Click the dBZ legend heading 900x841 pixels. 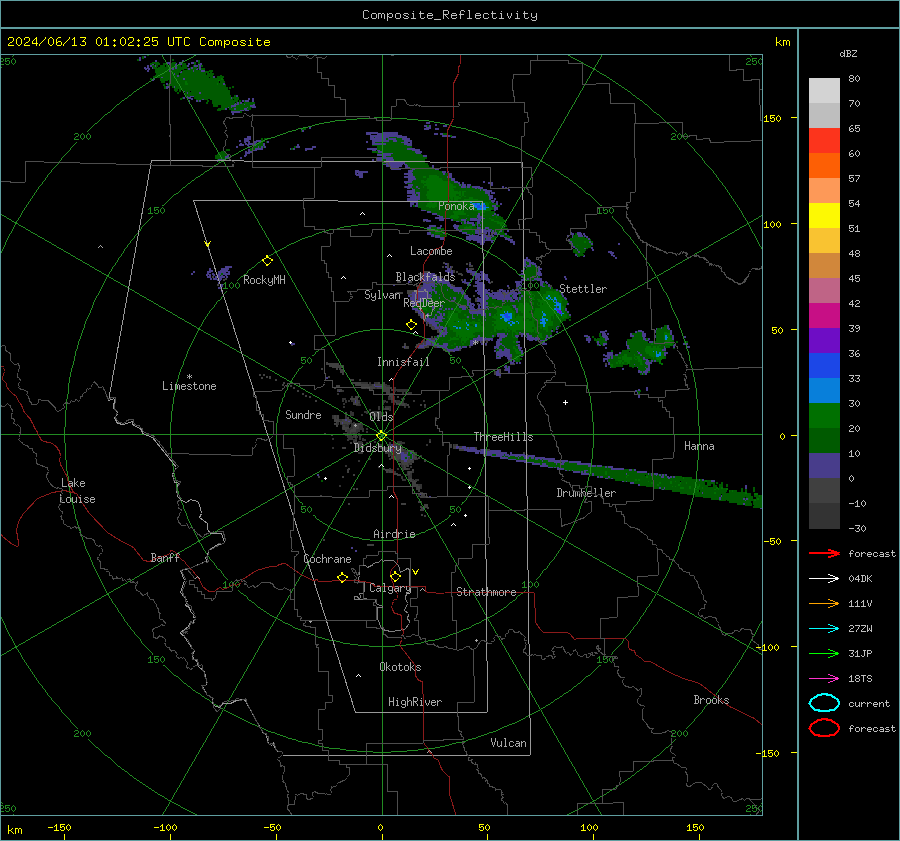point(848,53)
